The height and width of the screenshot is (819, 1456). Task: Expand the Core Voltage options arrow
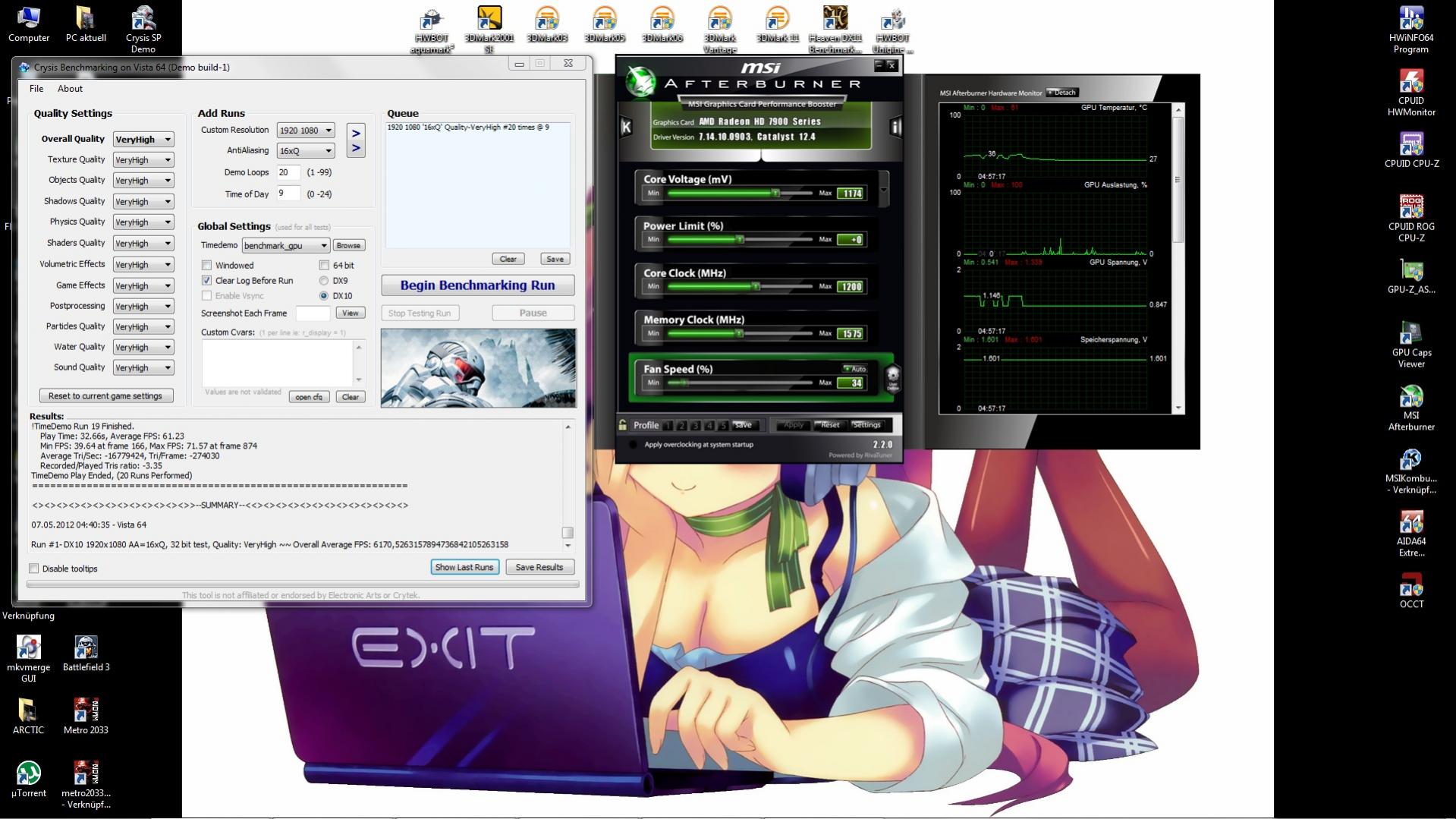coord(883,188)
